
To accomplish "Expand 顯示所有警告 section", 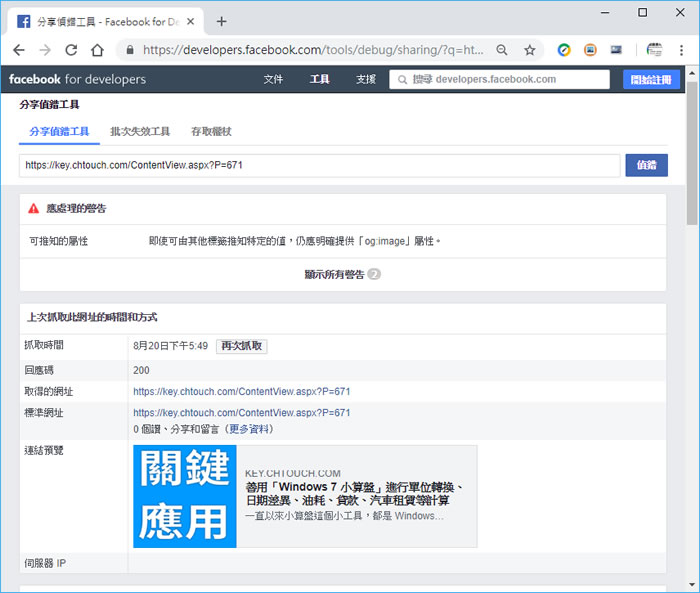I will point(342,274).
